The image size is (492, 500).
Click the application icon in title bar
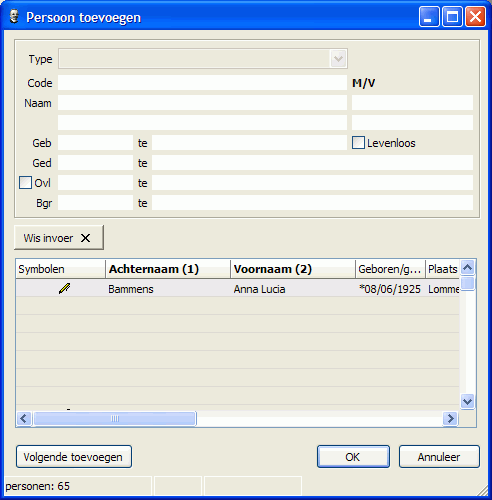point(14,16)
